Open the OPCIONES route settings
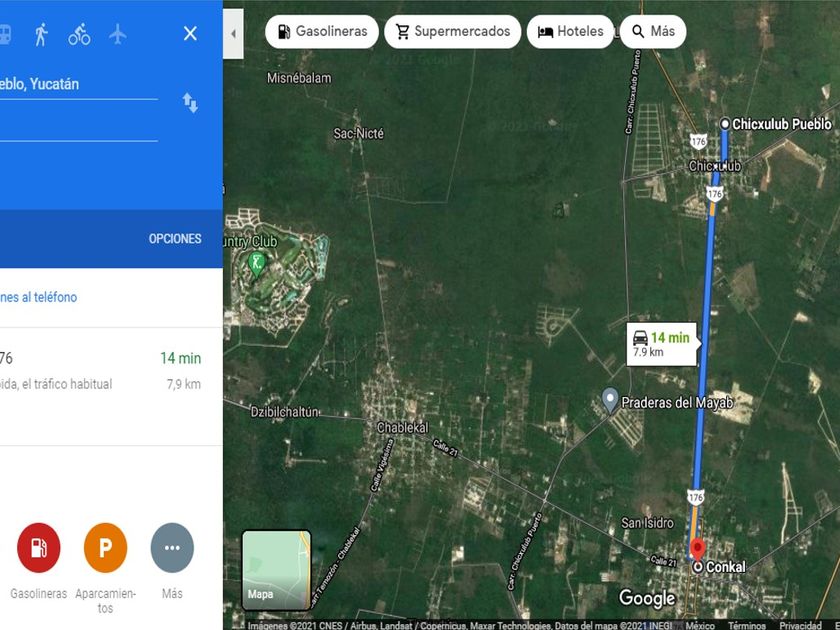 175,239
